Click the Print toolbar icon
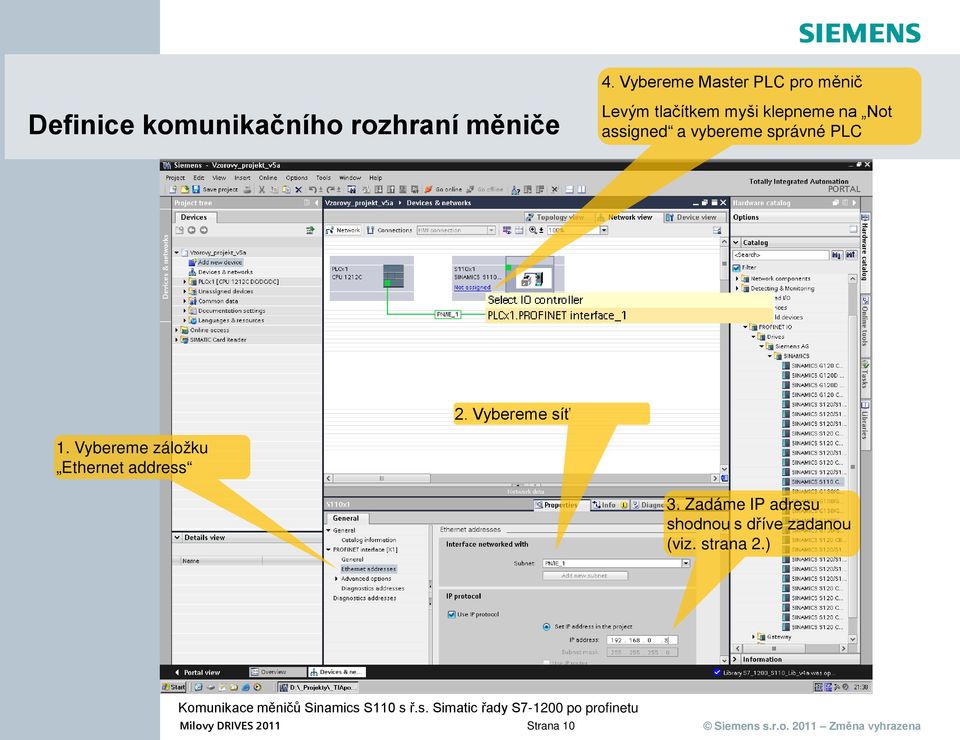The image size is (960, 740). pos(247,190)
